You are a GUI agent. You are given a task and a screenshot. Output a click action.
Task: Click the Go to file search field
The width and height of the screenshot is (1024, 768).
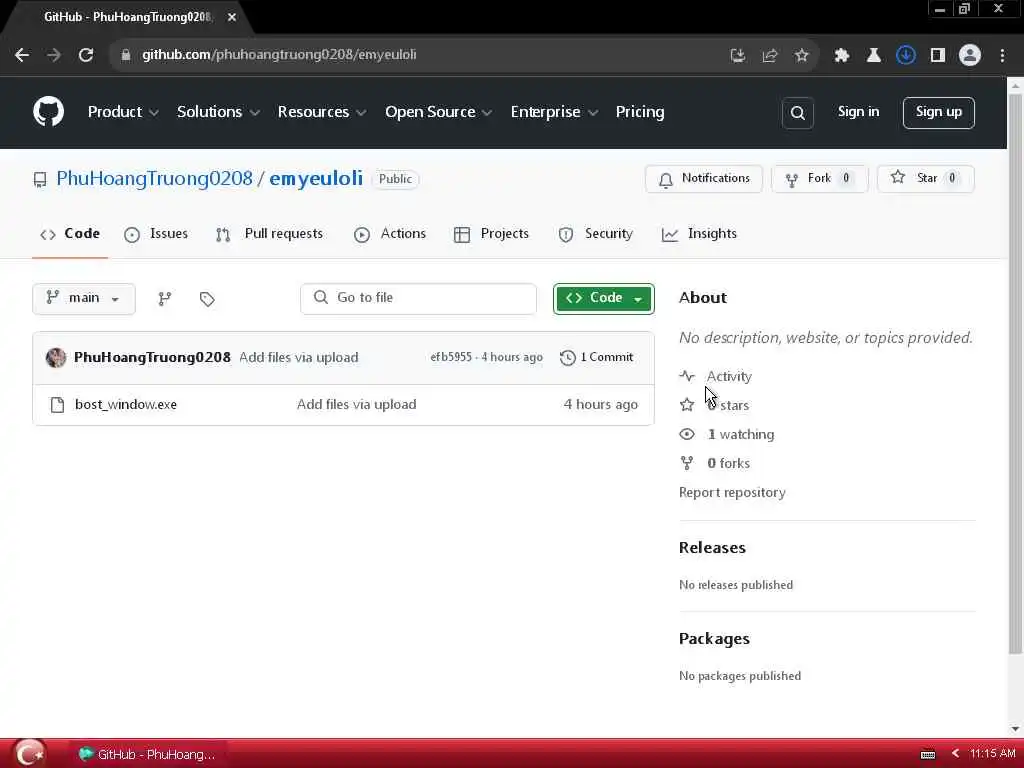(418, 298)
